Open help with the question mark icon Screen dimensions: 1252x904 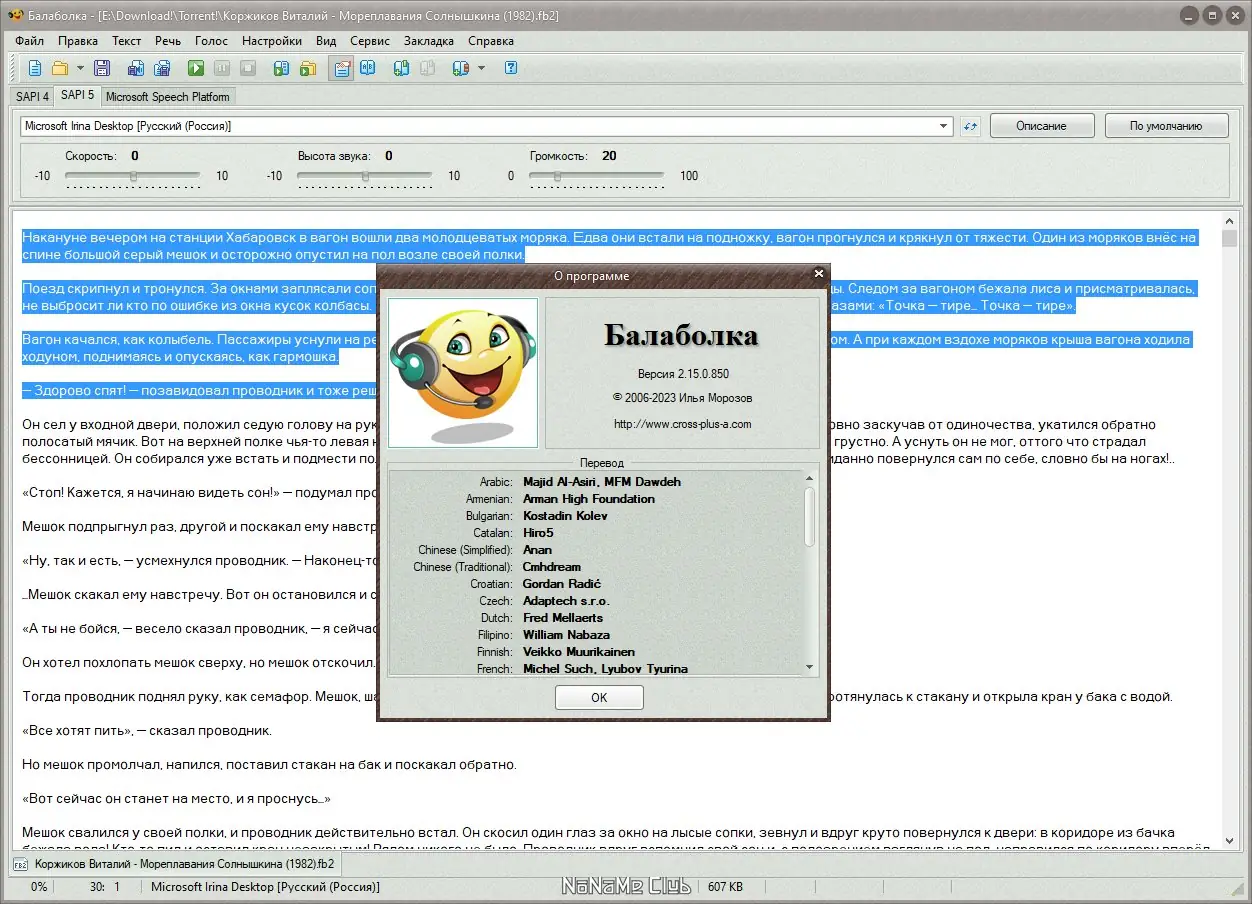coord(511,68)
